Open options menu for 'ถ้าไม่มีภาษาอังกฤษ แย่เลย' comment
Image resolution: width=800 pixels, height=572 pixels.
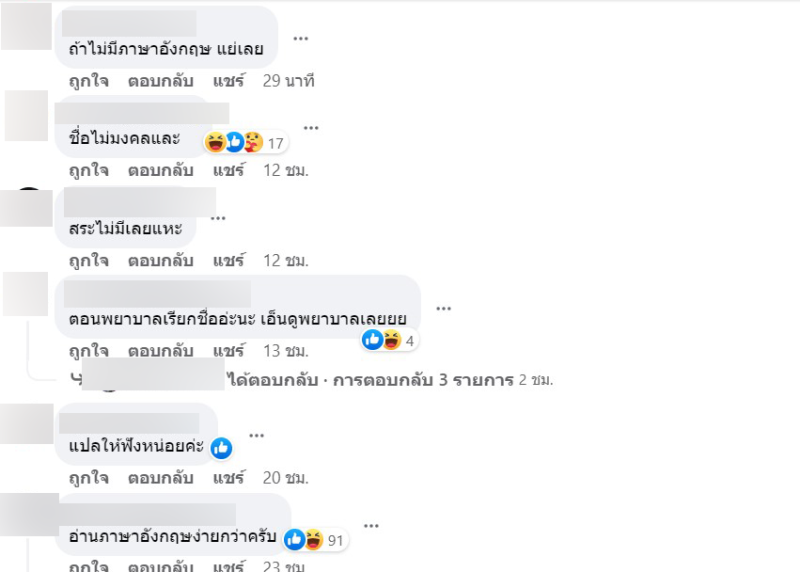[x=301, y=38]
